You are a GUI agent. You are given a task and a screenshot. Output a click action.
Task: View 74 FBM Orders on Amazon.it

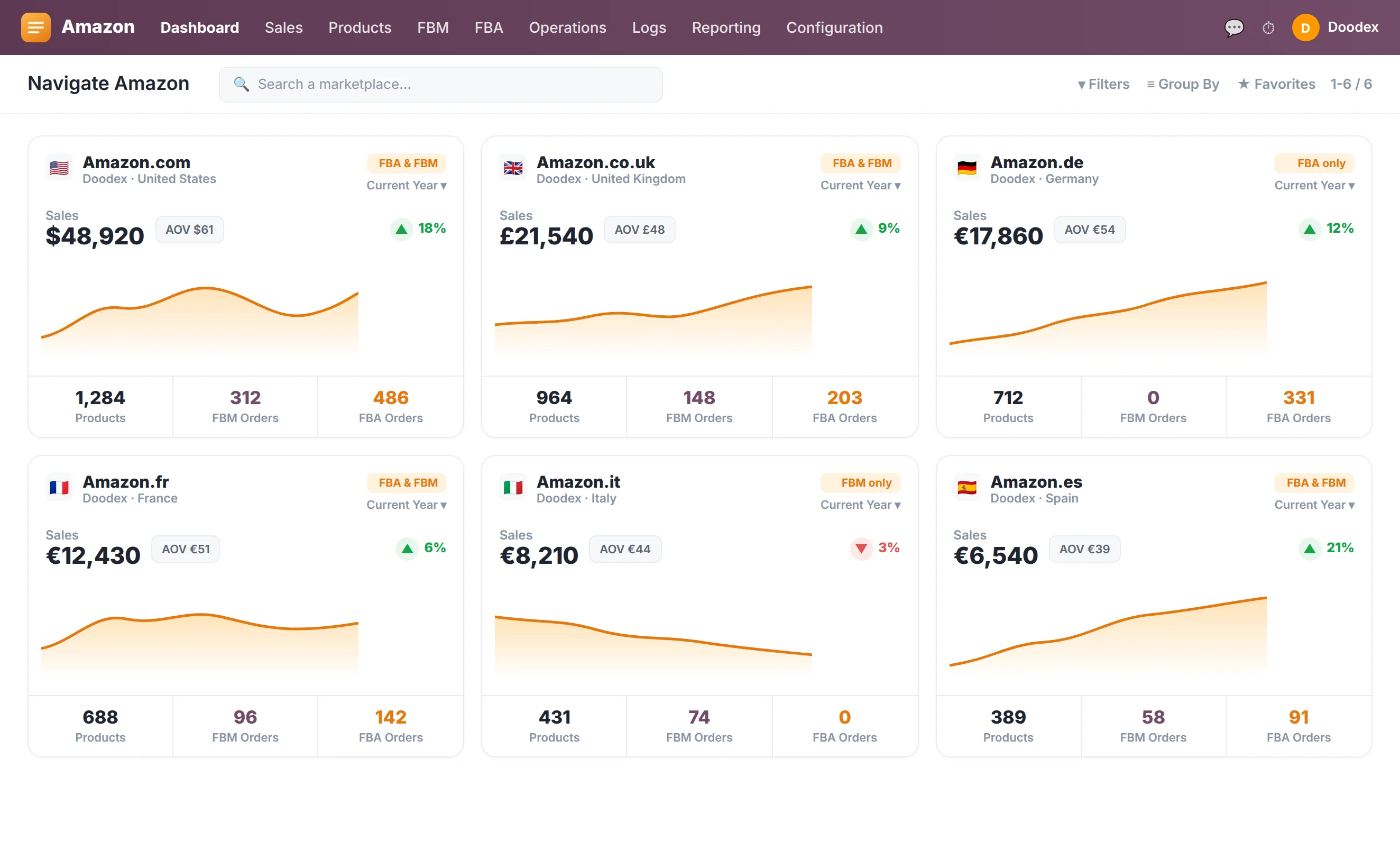(699, 726)
